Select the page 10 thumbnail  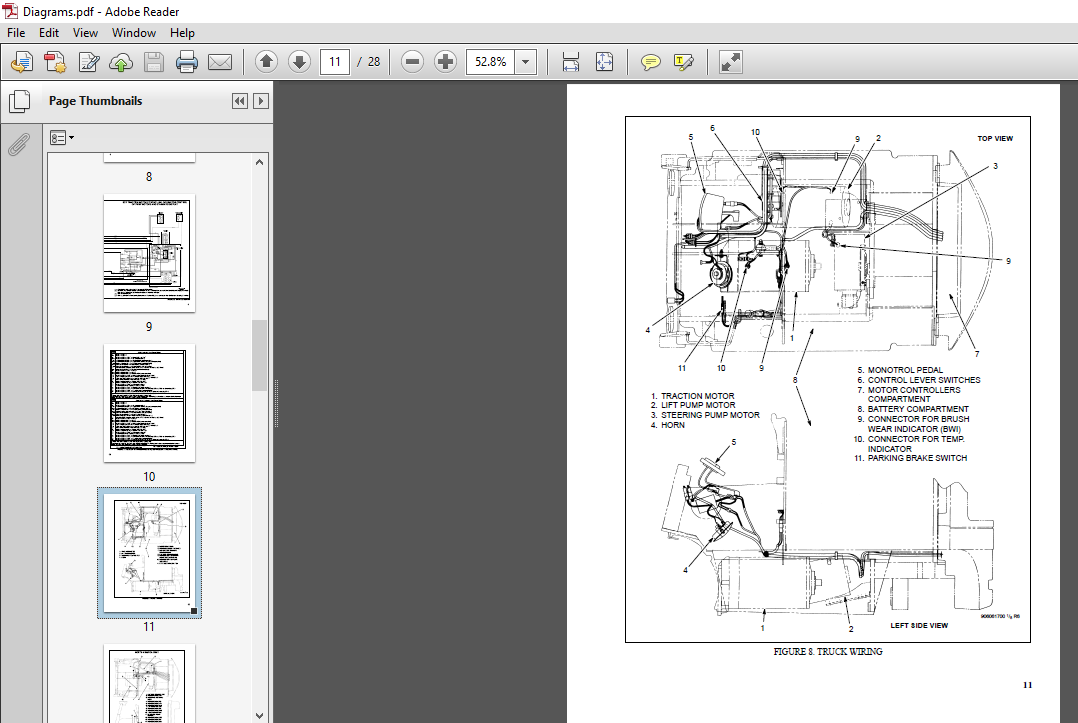coord(149,403)
